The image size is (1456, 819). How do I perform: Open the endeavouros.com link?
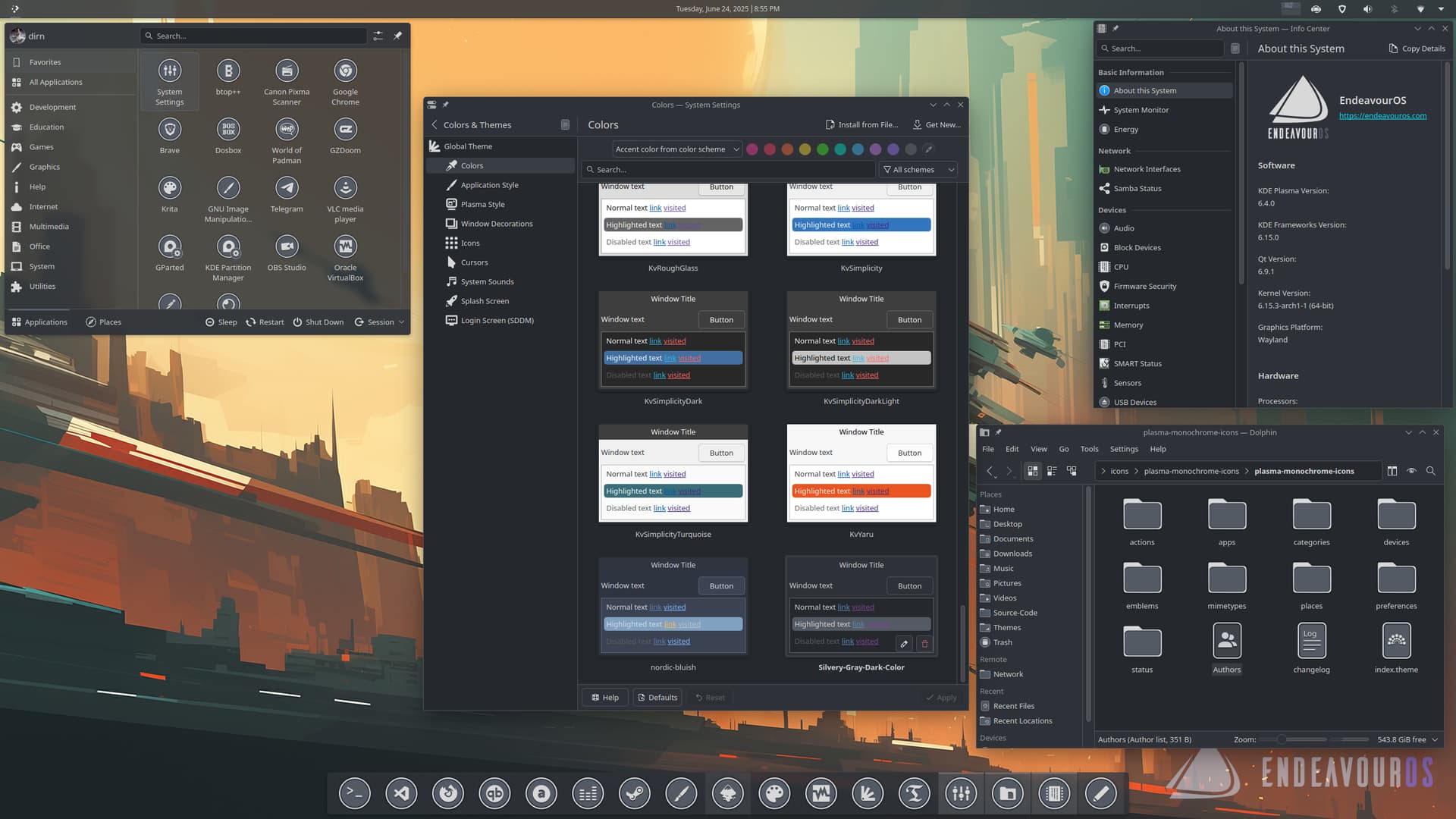pos(1382,116)
